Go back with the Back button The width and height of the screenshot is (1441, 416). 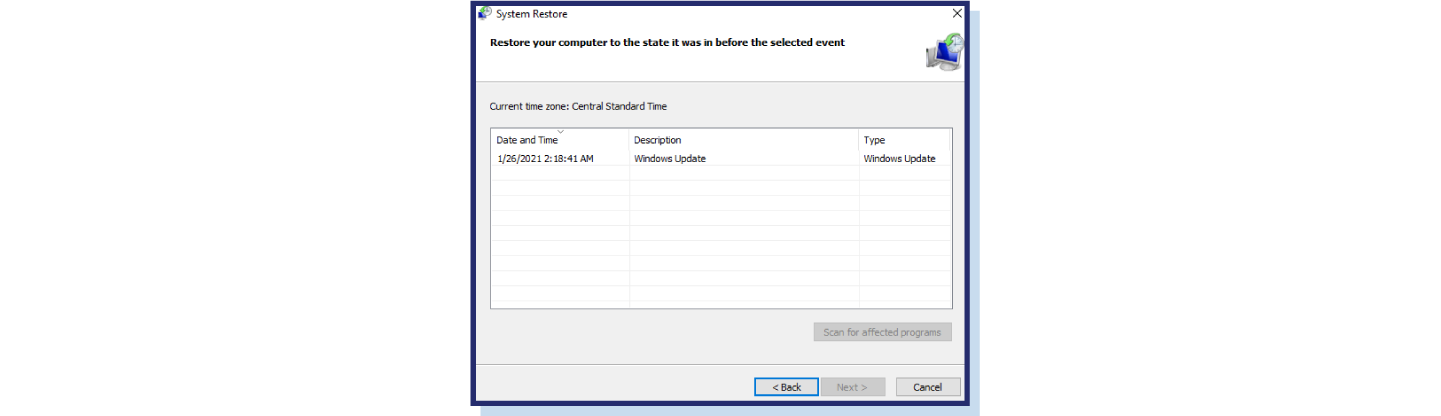pos(786,387)
